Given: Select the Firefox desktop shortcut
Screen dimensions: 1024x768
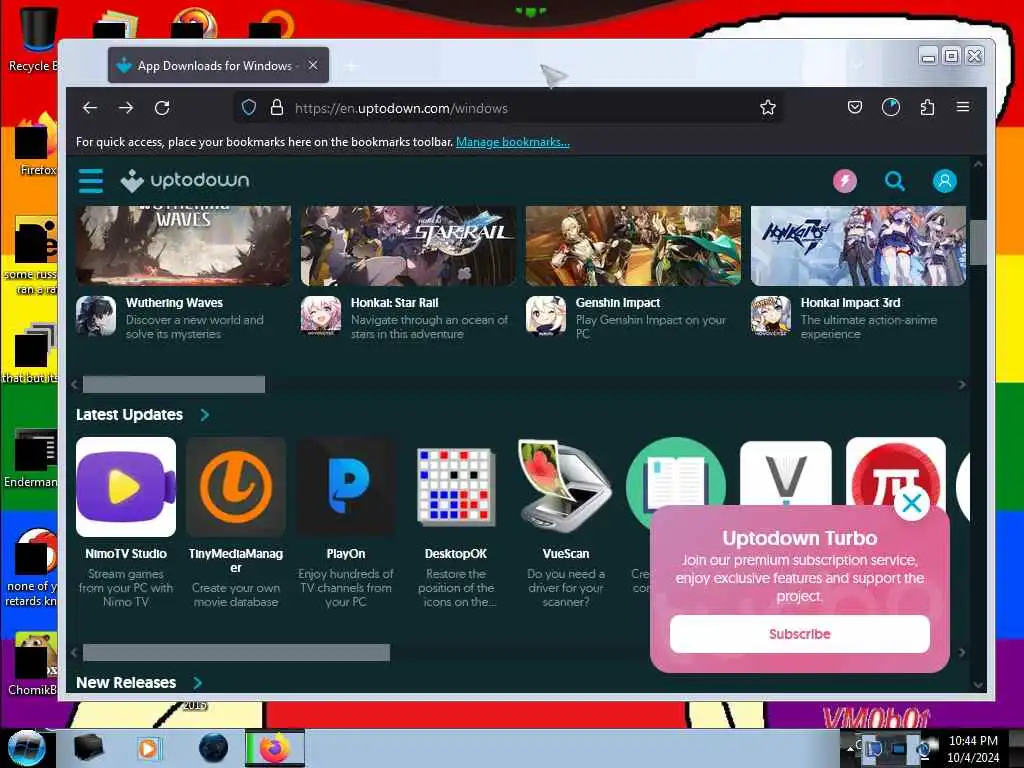Looking at the screenshot, I should 36,145.
